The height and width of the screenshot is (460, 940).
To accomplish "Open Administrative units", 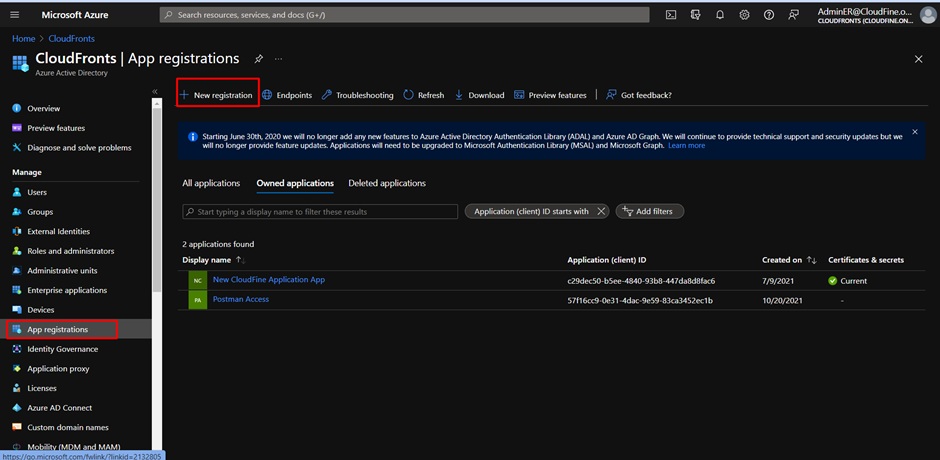I will 62,270.
